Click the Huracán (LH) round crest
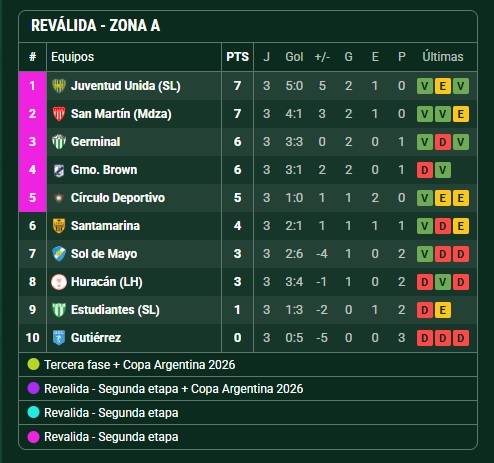Viewport: 494px width, 463px height. 59,282
